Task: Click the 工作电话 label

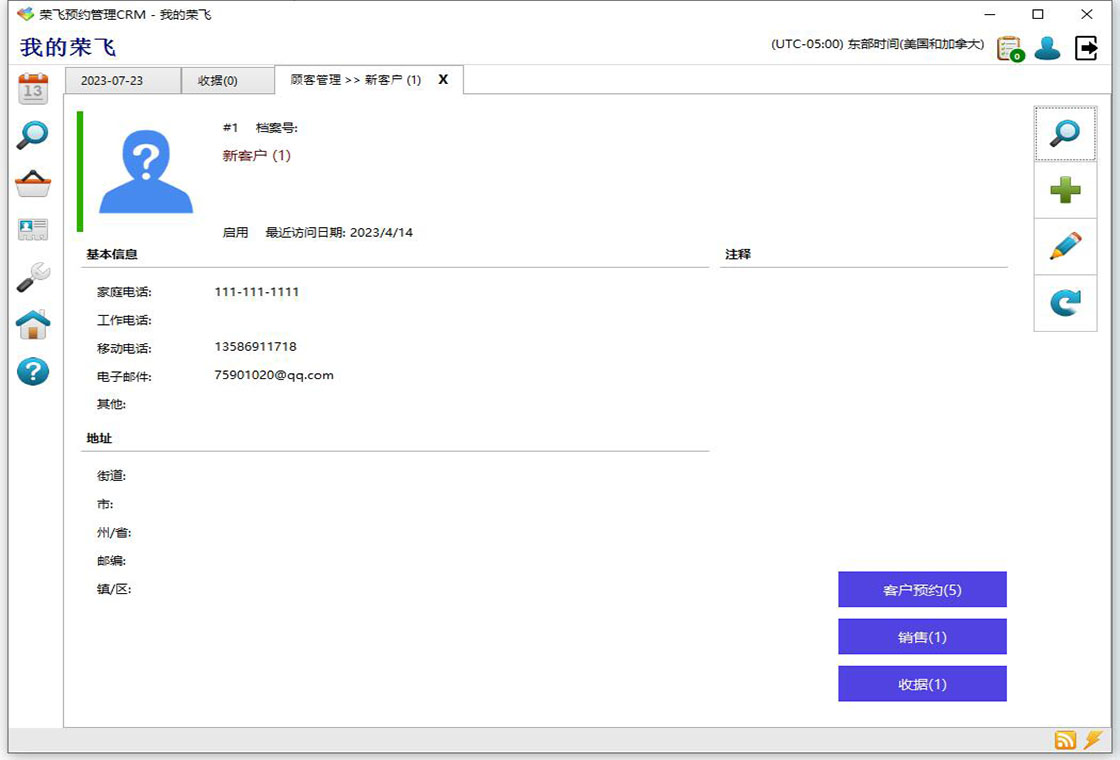Action: [x=124, y=320]
